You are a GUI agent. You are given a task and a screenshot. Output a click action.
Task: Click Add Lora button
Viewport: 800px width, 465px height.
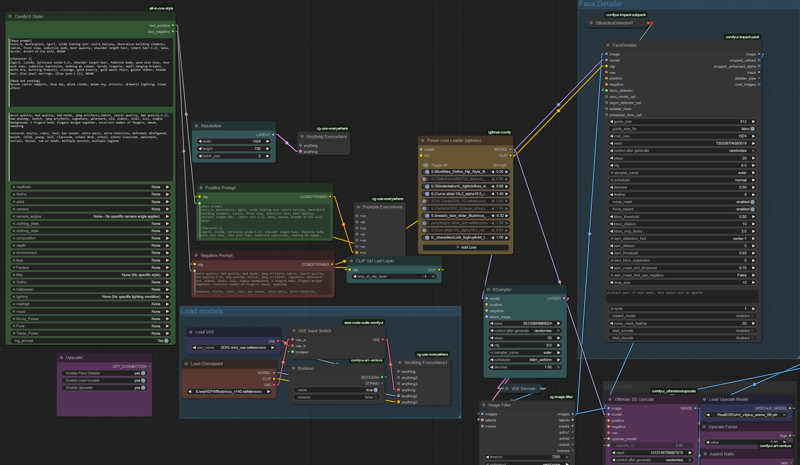pos(466,247)
